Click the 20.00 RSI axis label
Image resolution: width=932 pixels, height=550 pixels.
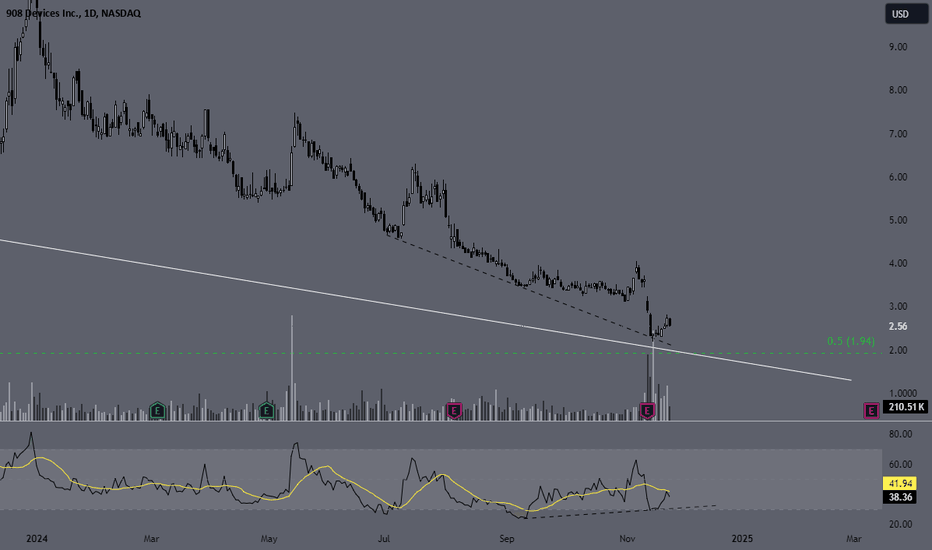[x=900, y=524]
